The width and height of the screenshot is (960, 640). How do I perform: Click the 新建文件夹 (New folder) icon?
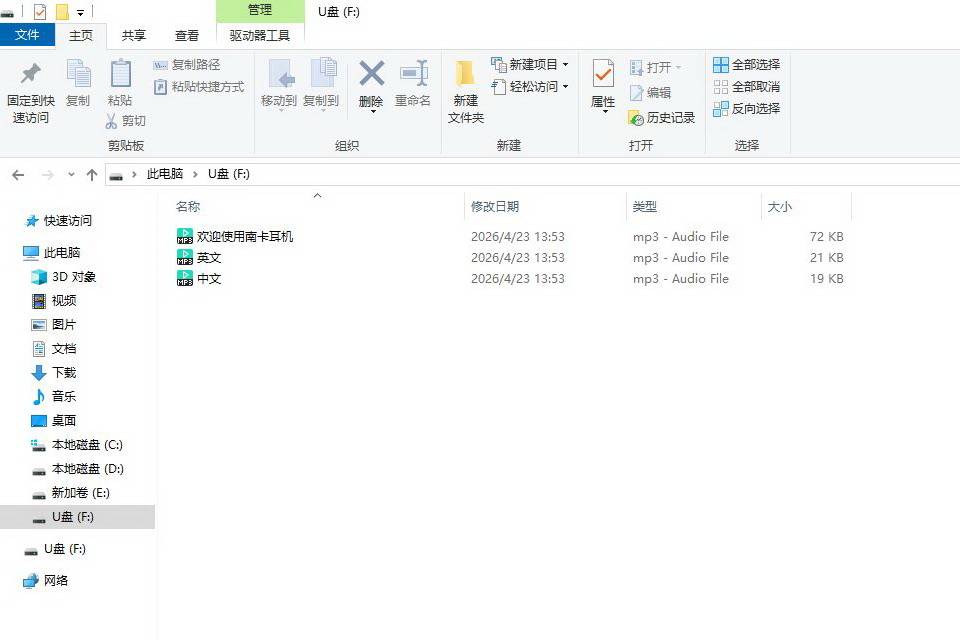click(x=465, y=73)
